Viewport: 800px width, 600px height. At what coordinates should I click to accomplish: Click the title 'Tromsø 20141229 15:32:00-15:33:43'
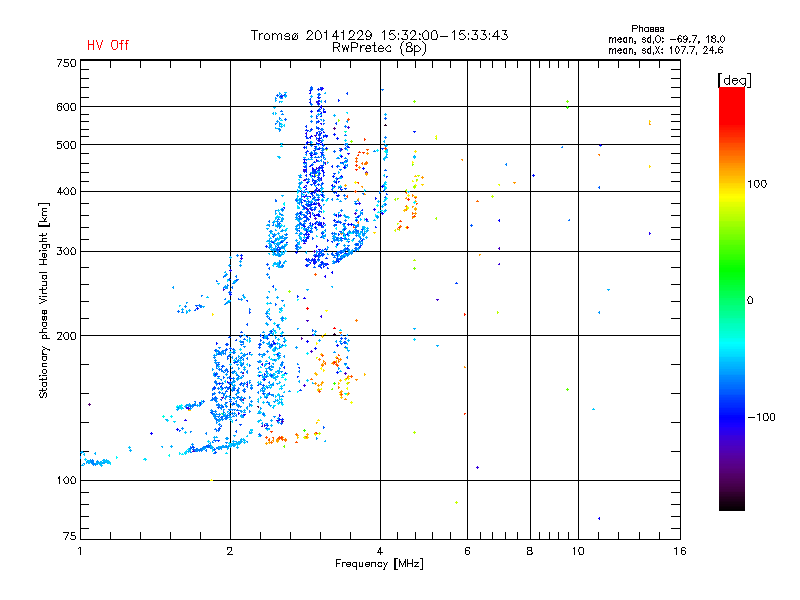click(x=379, y=35)
